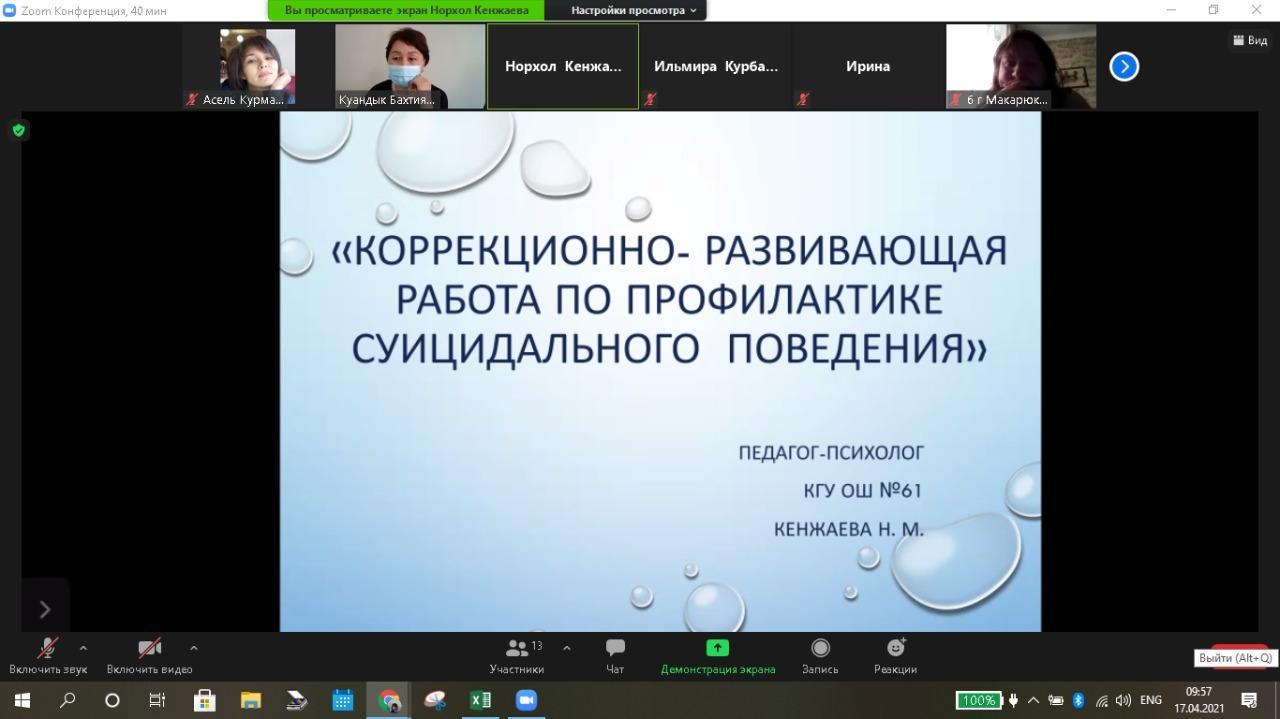
Task: Show next participants with blue arrow button
Action: pyautogui.click(x=1124, y=67)
